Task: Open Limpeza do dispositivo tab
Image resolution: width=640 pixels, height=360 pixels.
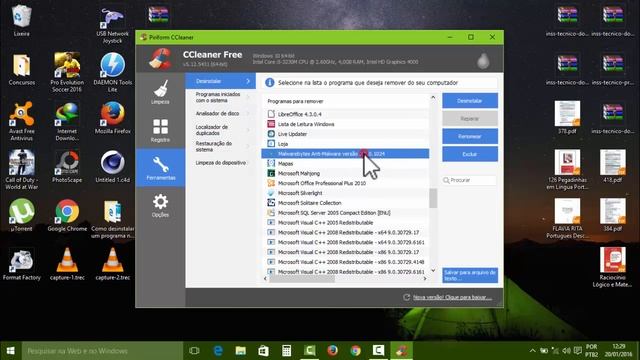Action: click(x=220, y=162)
